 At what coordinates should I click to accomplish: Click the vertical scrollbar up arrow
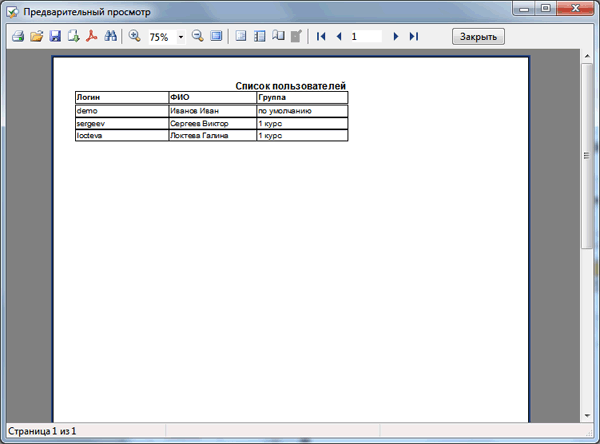[x=587, y=56]
